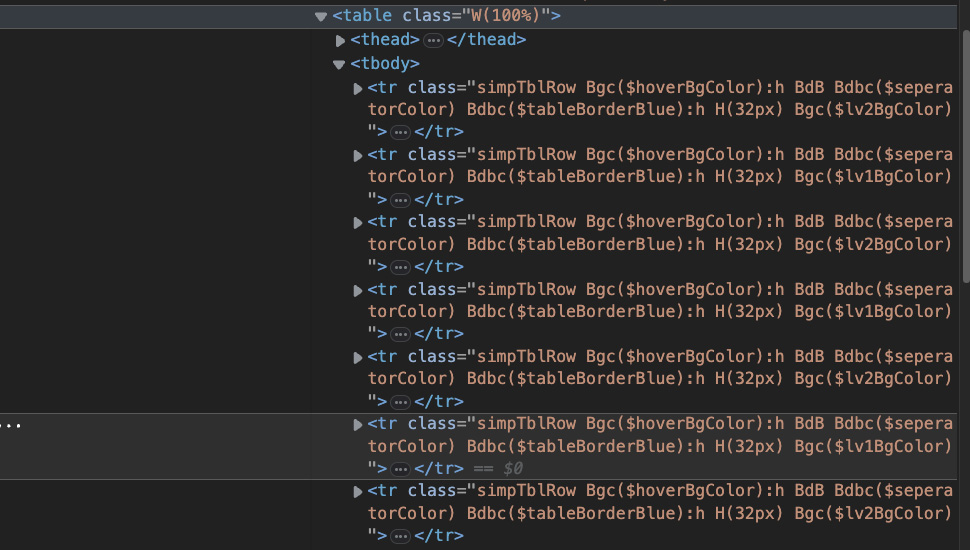Click the ellipsis badge of the second tr

point(400,200)
